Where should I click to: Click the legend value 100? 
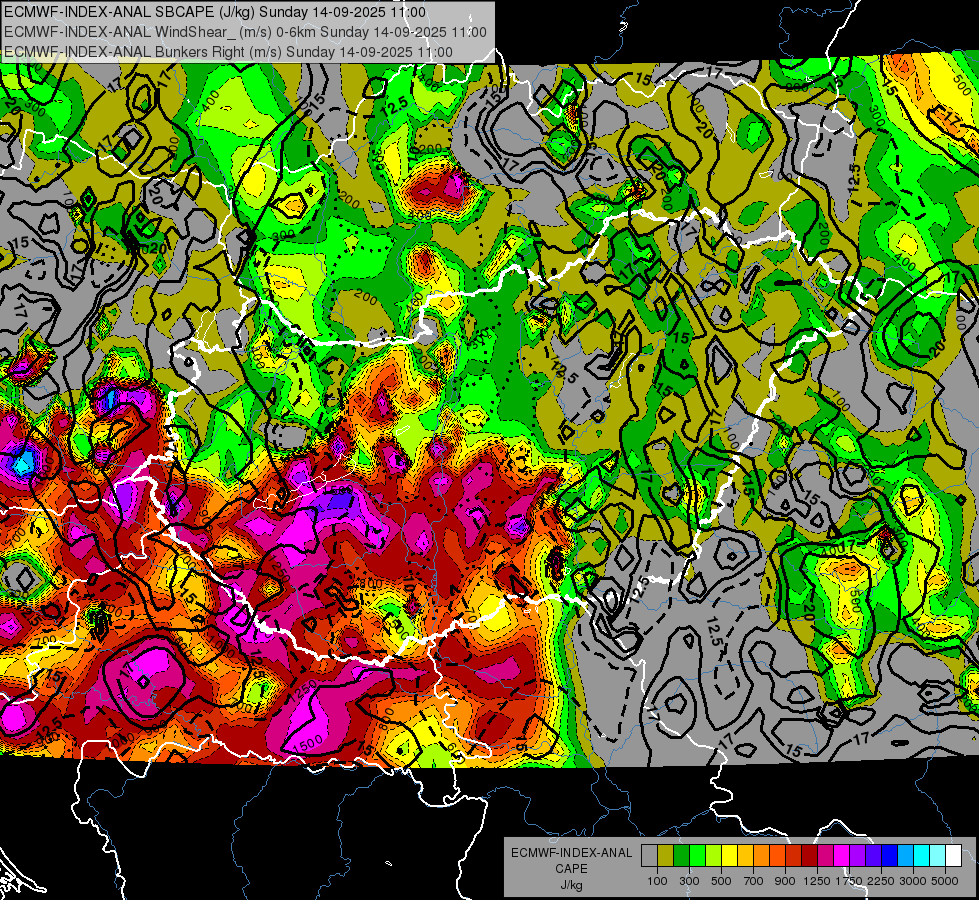coord(657,881)
